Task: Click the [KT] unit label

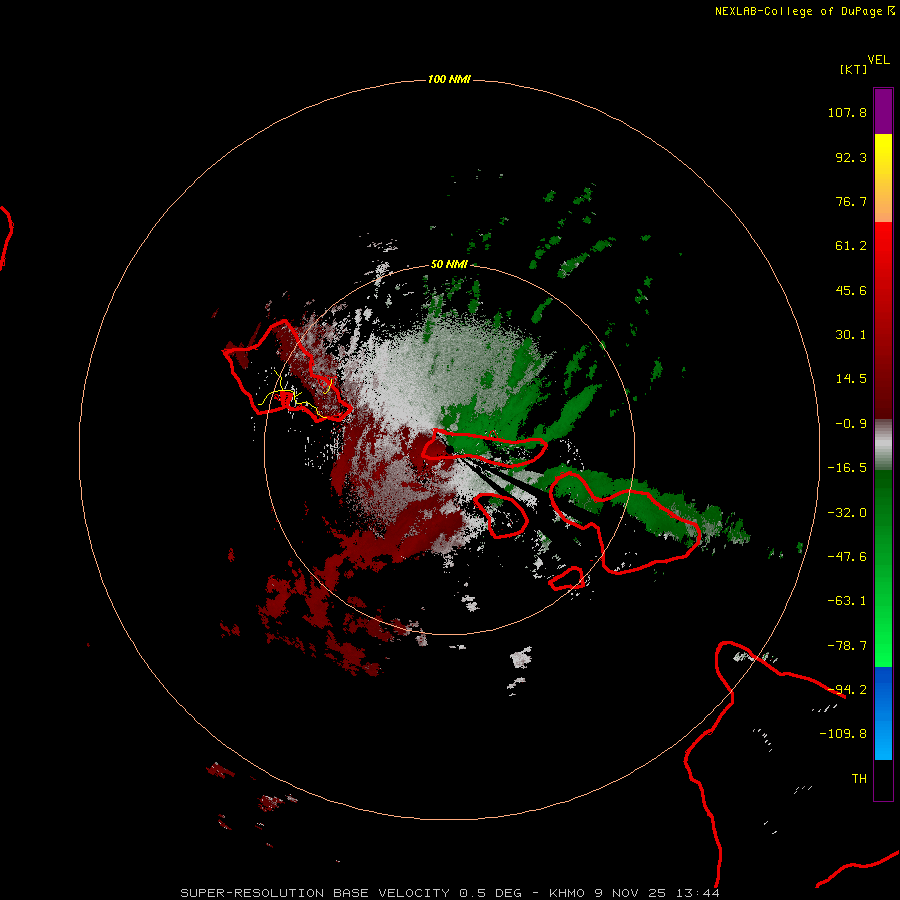Action: (x=853, y=69)
